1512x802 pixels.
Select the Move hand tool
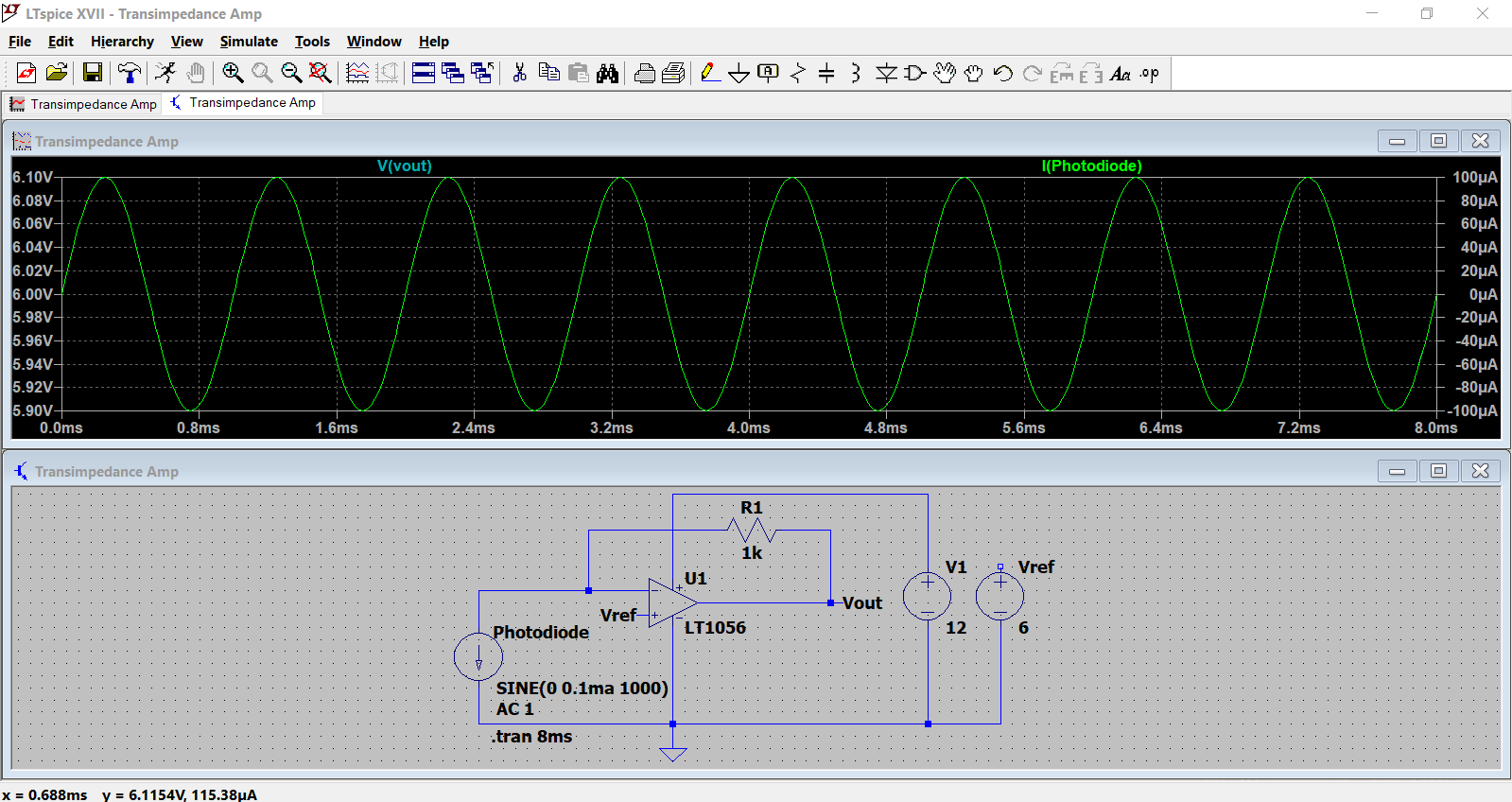(945, 73)
